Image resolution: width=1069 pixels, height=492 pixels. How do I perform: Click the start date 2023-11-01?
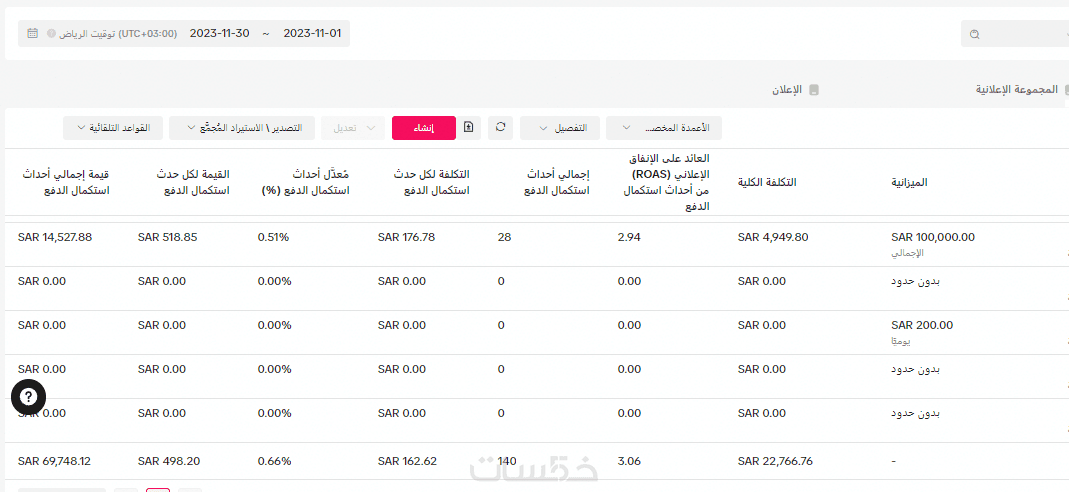click(x=312, y=33)
